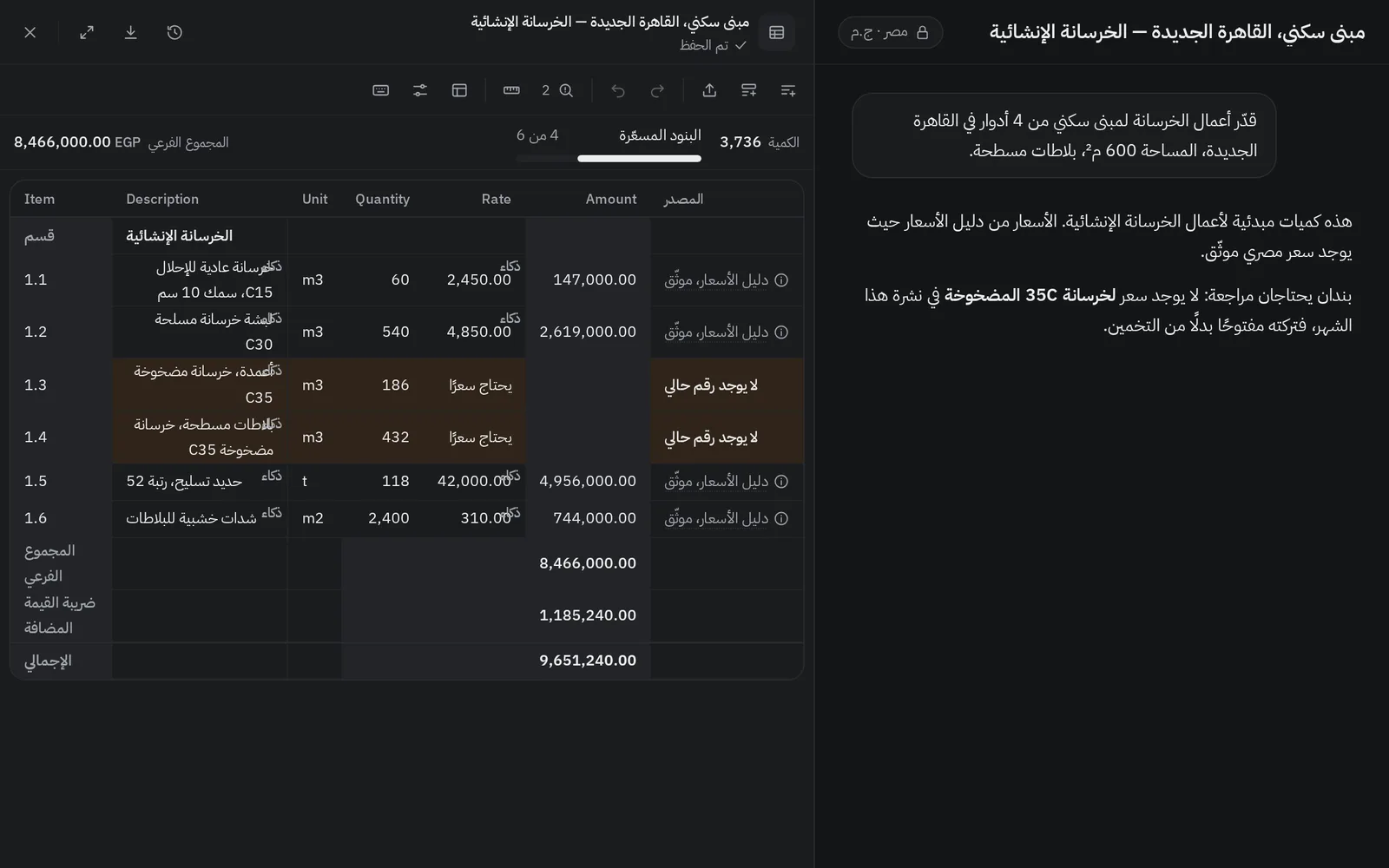Click info icon on row 1.5 source
Viewport: 1389px width, 868px height.
coord(781,482)
